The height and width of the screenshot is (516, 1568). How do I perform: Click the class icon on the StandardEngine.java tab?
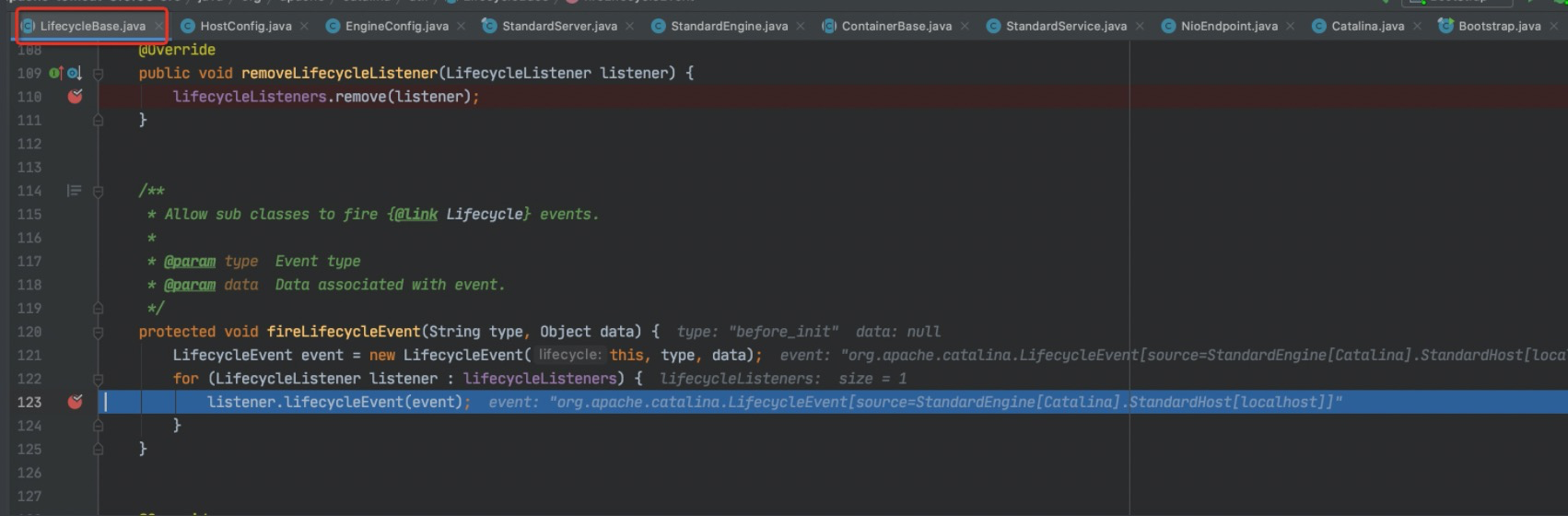658,26
